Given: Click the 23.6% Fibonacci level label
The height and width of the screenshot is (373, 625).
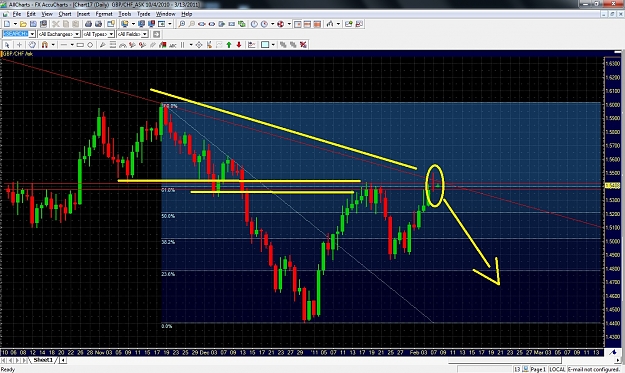Looking at the screenshot, I should [168, 274].
